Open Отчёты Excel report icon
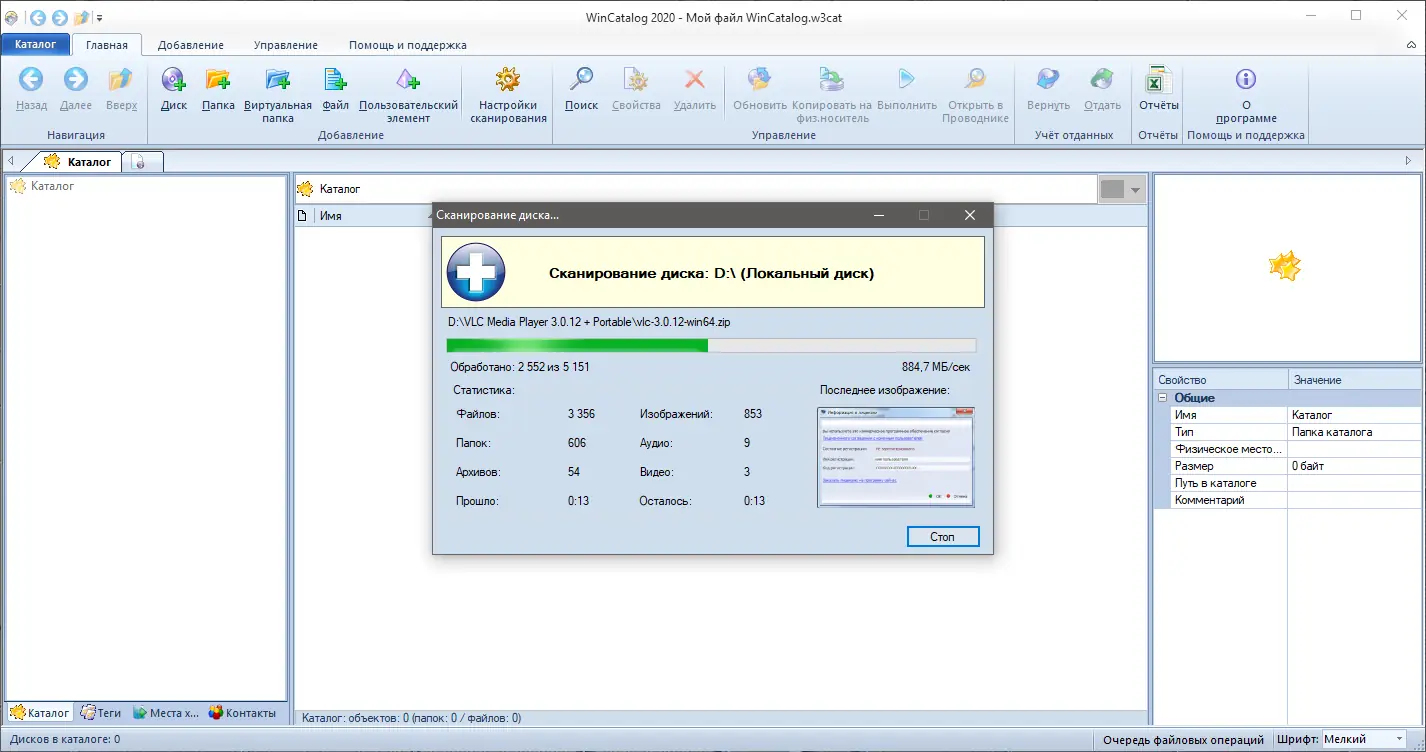This screenshot has width=1426, height=752. pyautogui.click(x=1159, y=80)
